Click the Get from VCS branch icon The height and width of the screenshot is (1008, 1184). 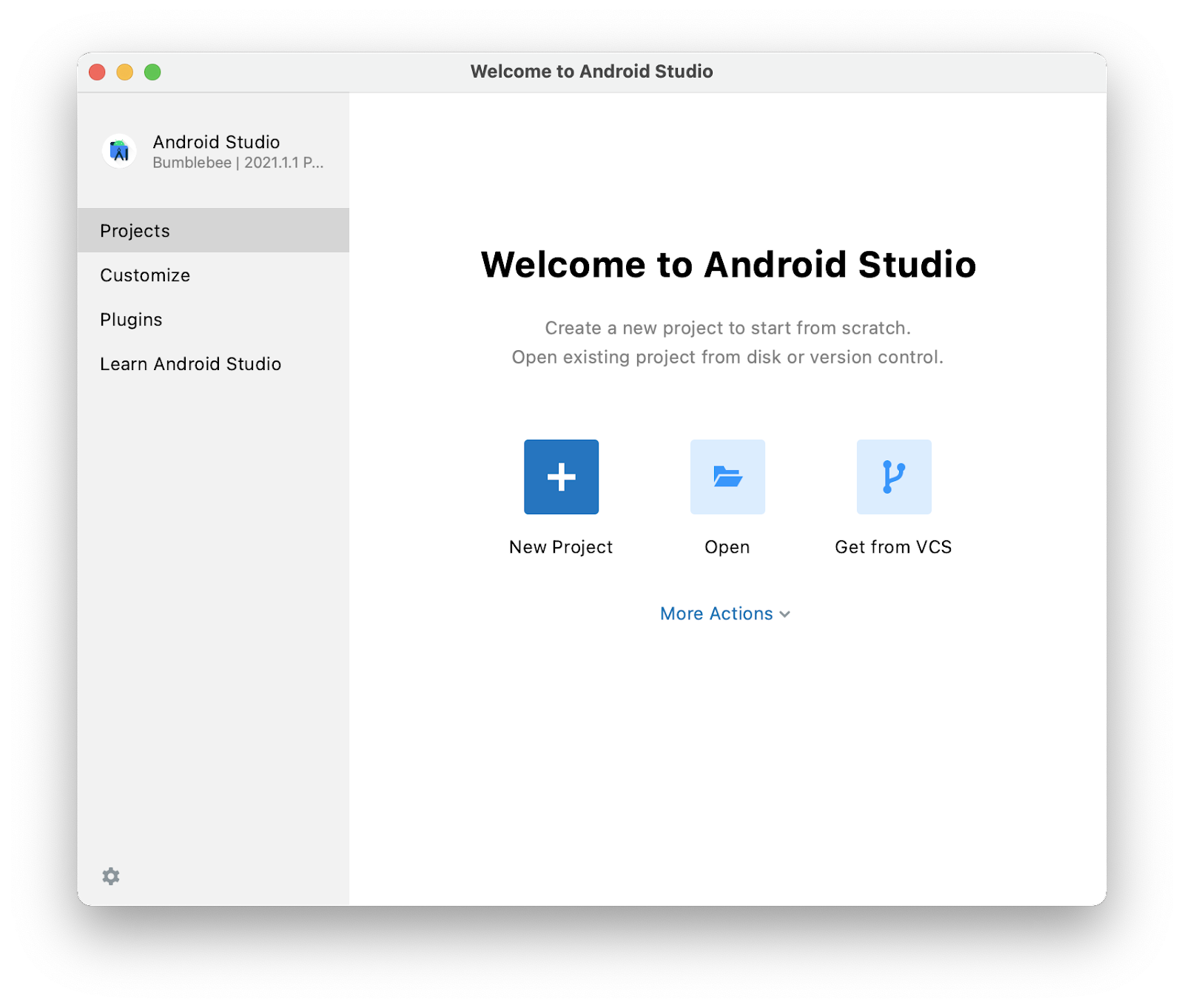point(892,477)
